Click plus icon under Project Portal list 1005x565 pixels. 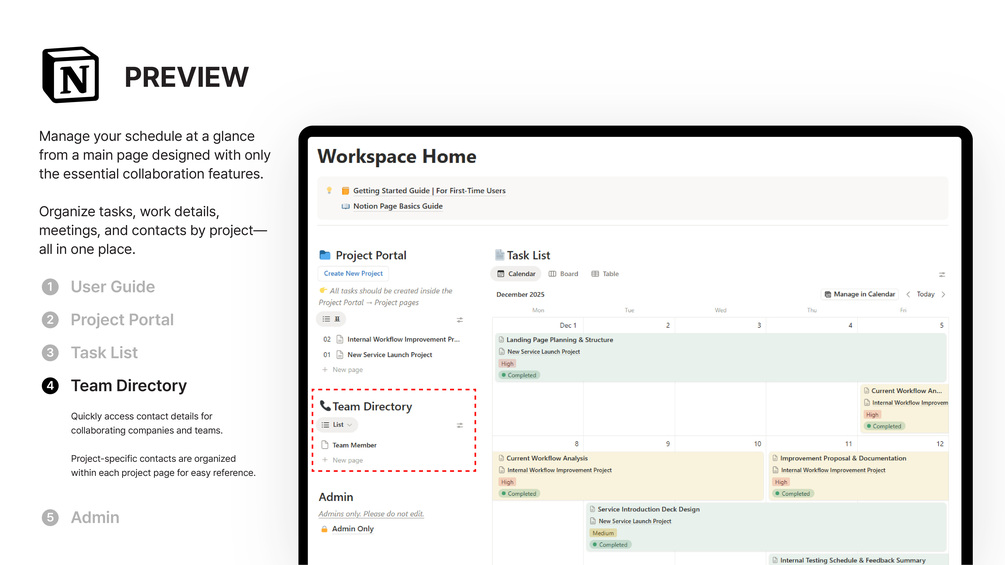pos(325,370)
